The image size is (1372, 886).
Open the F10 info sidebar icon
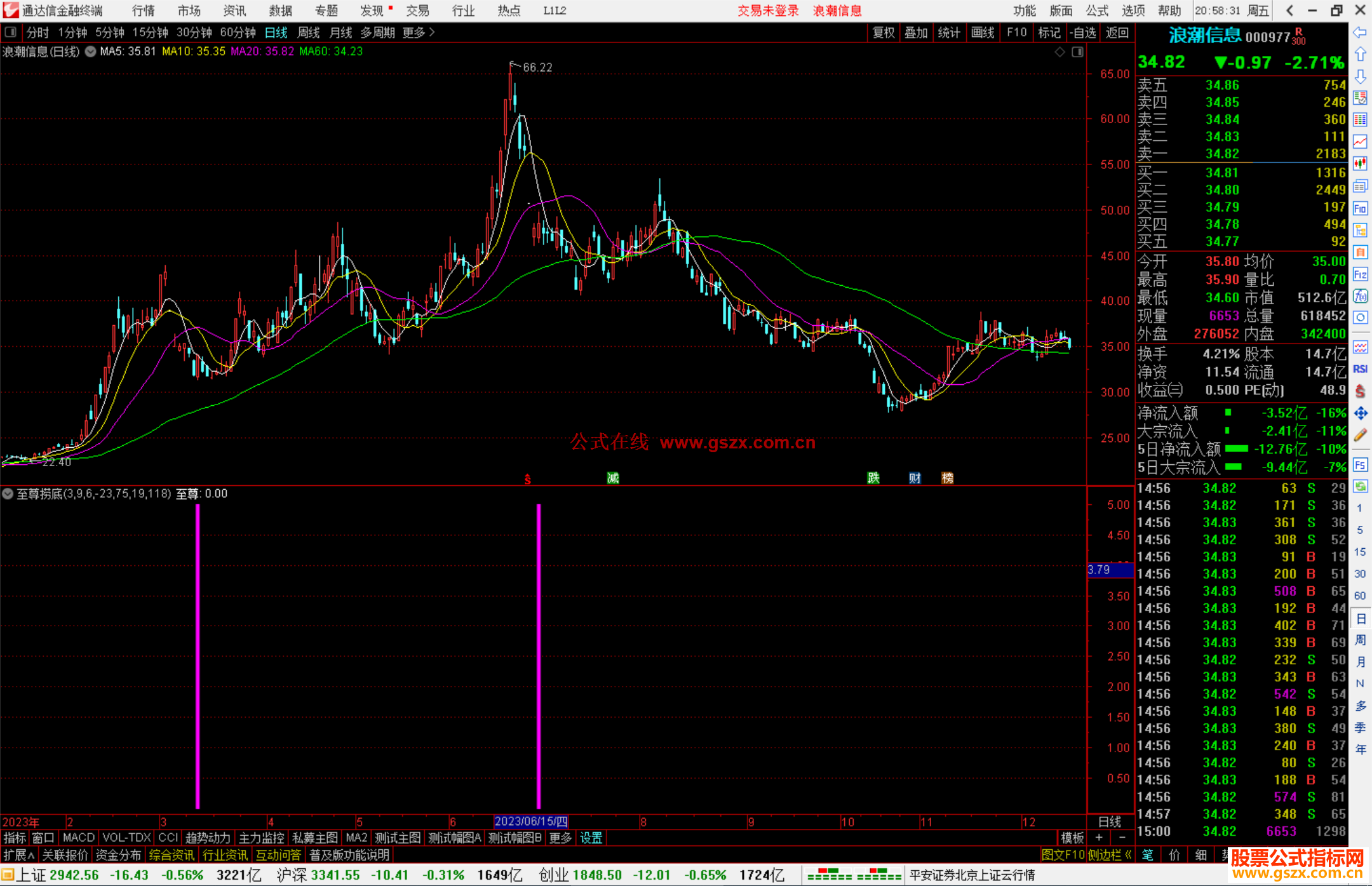pyautogui.click(x=1360, y=208)
